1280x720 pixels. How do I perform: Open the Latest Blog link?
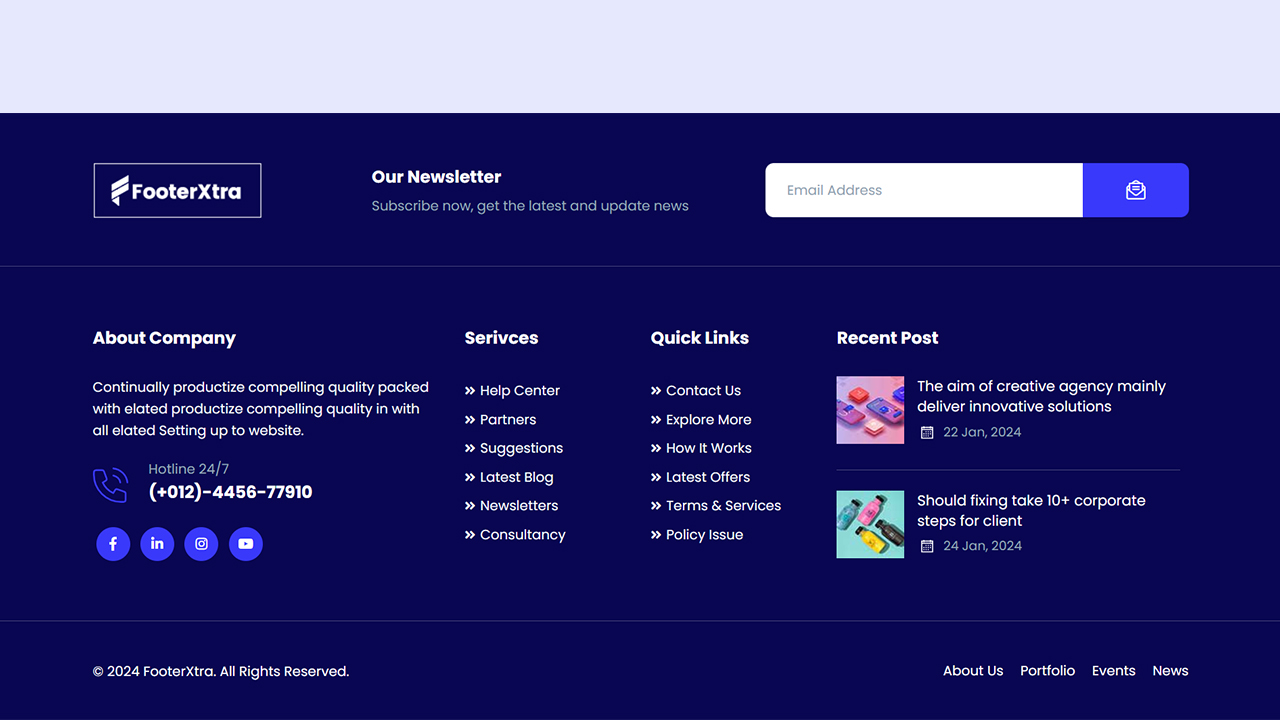point(517,477)
